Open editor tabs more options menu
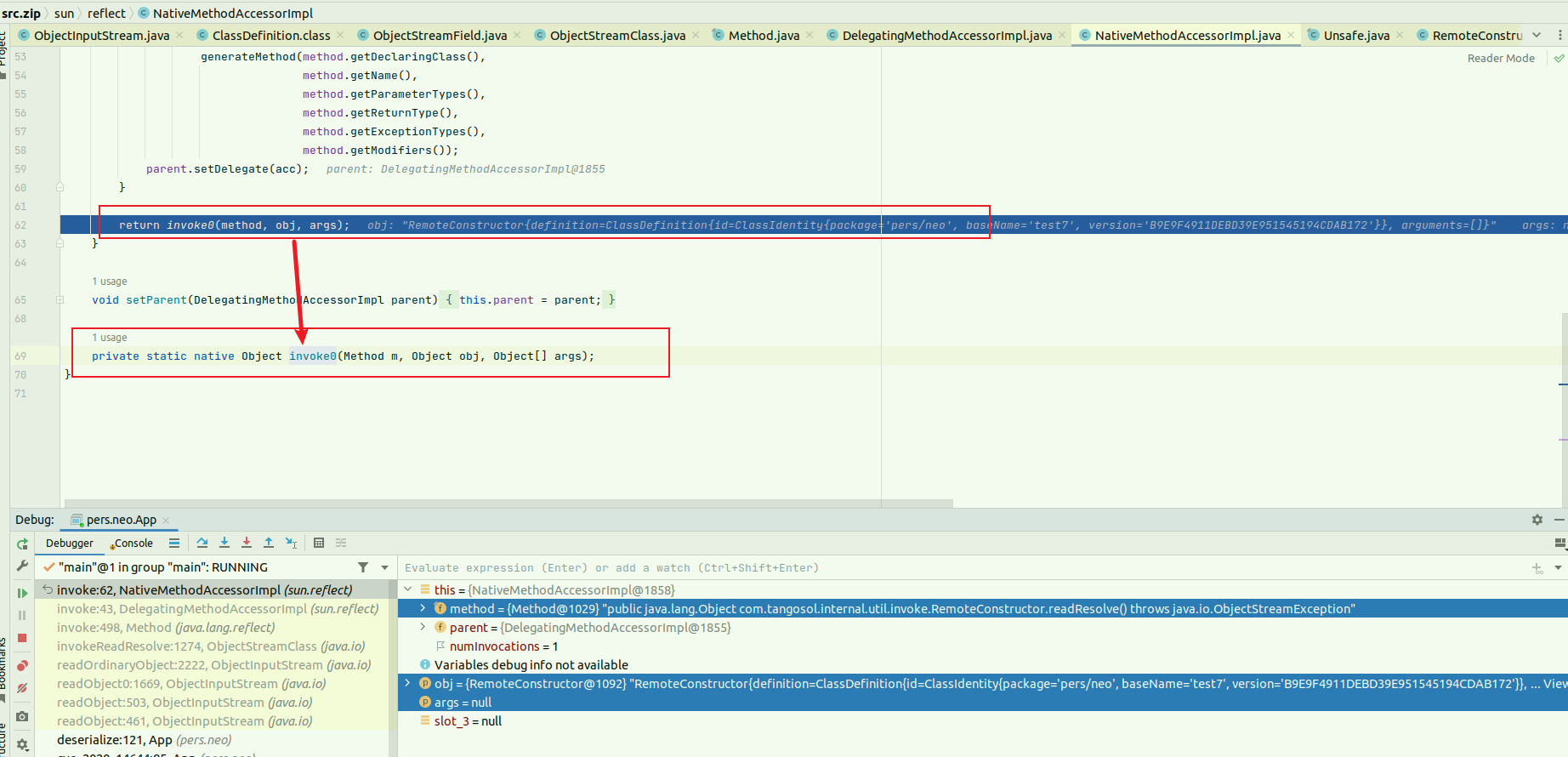Image resolution: width=1568 pixels, height=757 pixels. 1559,35
